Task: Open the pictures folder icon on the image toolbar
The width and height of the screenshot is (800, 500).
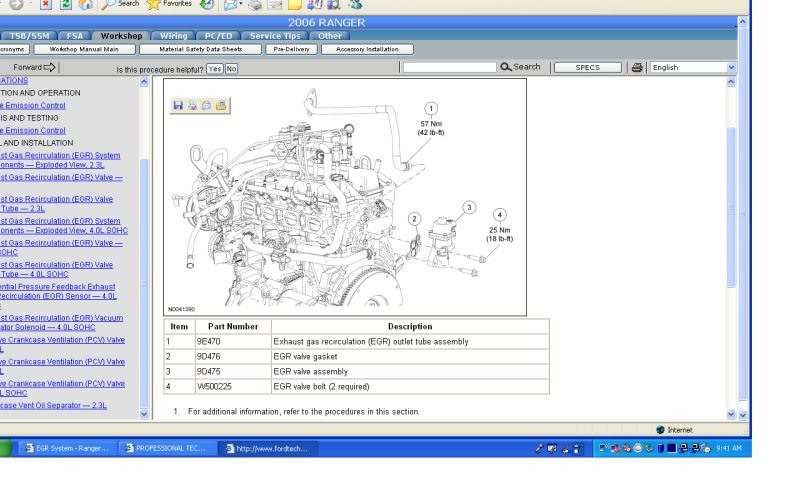Action: (x=221, y=105)
